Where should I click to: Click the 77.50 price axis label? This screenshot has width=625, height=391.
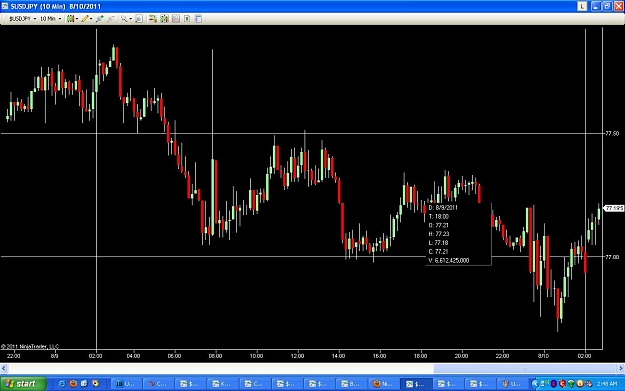pyautogui.click(x=612, y=134)
